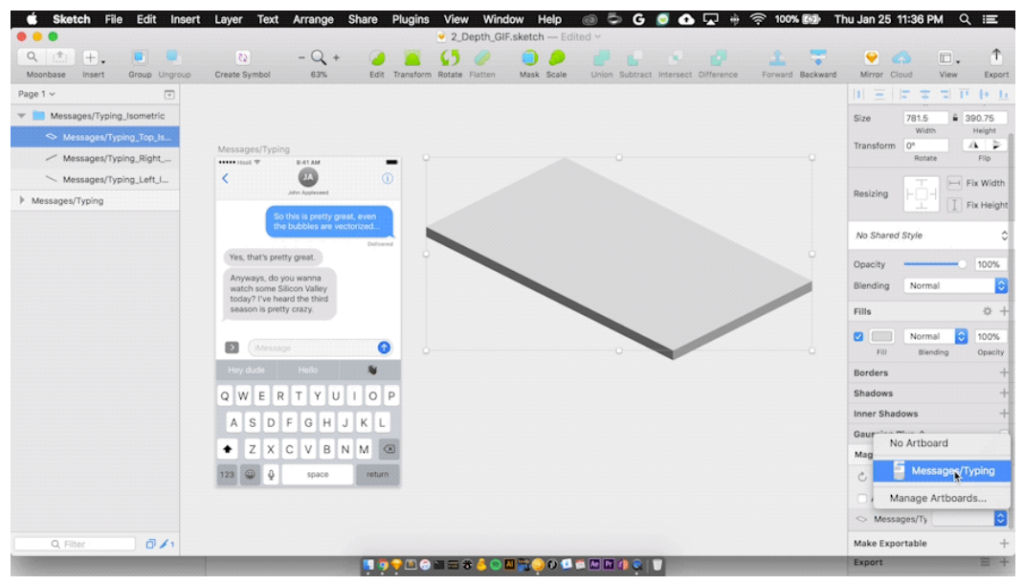Open the Apple menu
1024x585 pixels.
(31, 19)
